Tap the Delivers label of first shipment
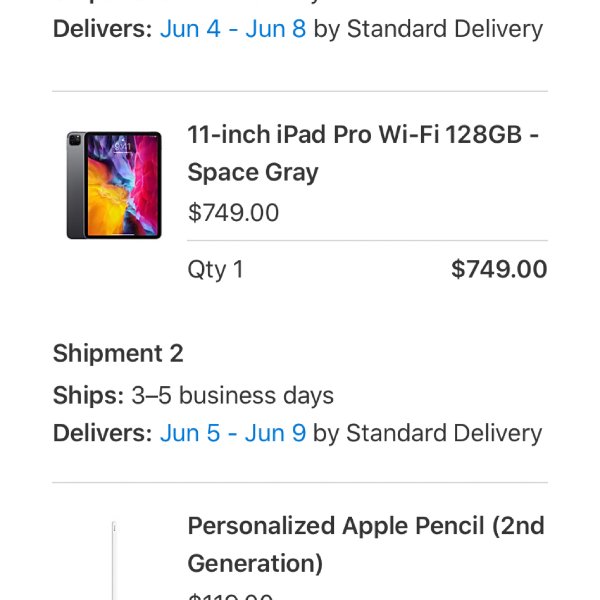Screen dimensions: 600x600 103,29
